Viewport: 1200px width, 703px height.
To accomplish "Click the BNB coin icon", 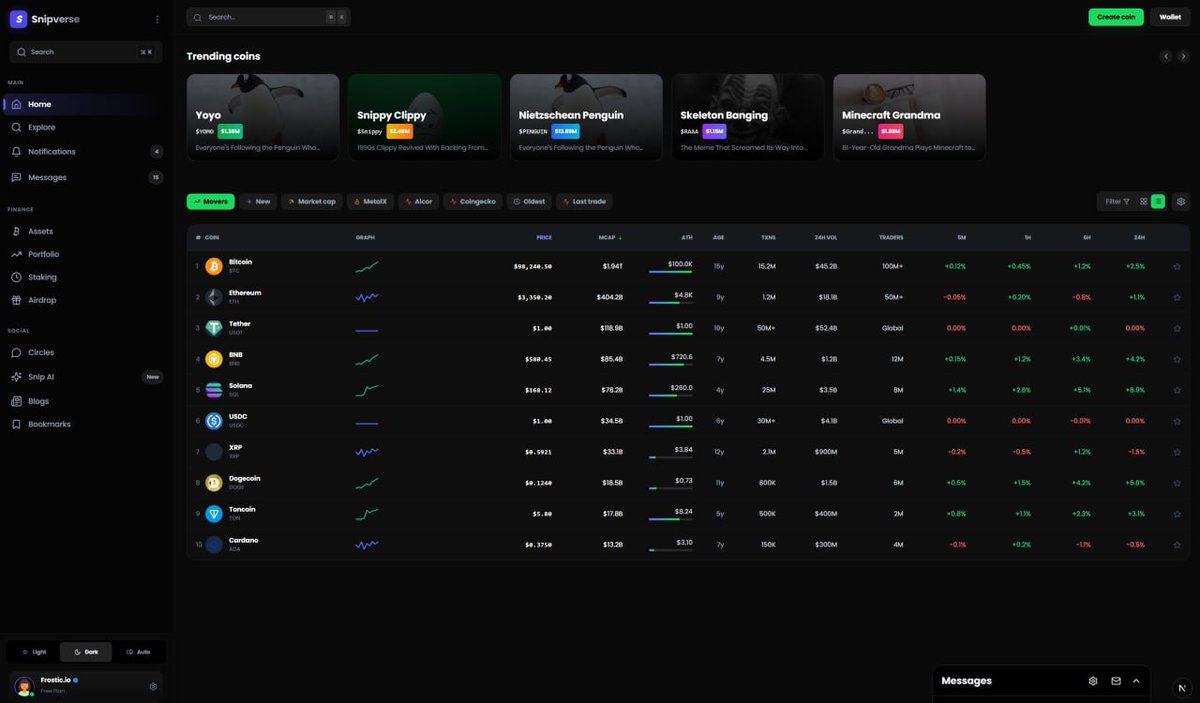I will [214, 359].
